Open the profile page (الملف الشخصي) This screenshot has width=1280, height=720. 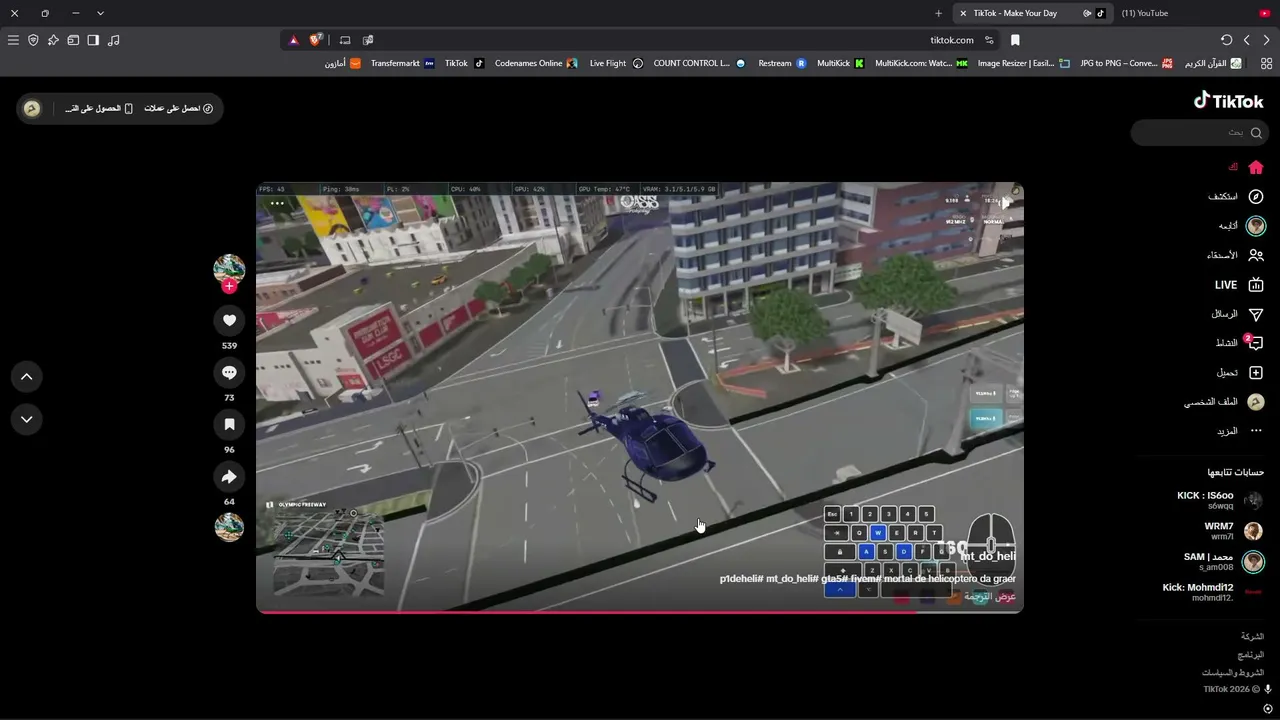pyautogui.click(x=1224, y=402)
